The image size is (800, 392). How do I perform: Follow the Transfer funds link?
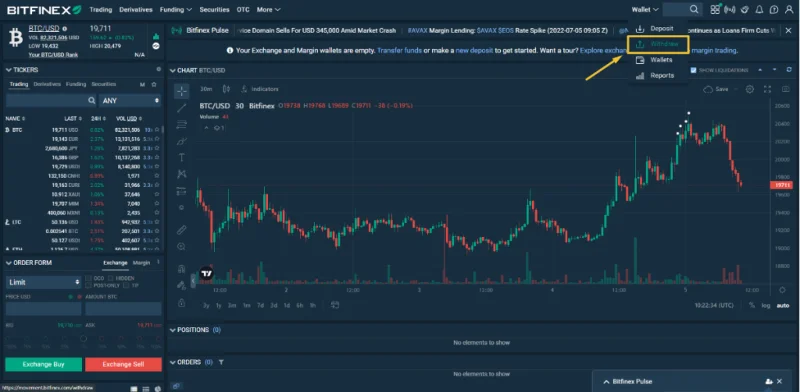[x=399, y=51]
